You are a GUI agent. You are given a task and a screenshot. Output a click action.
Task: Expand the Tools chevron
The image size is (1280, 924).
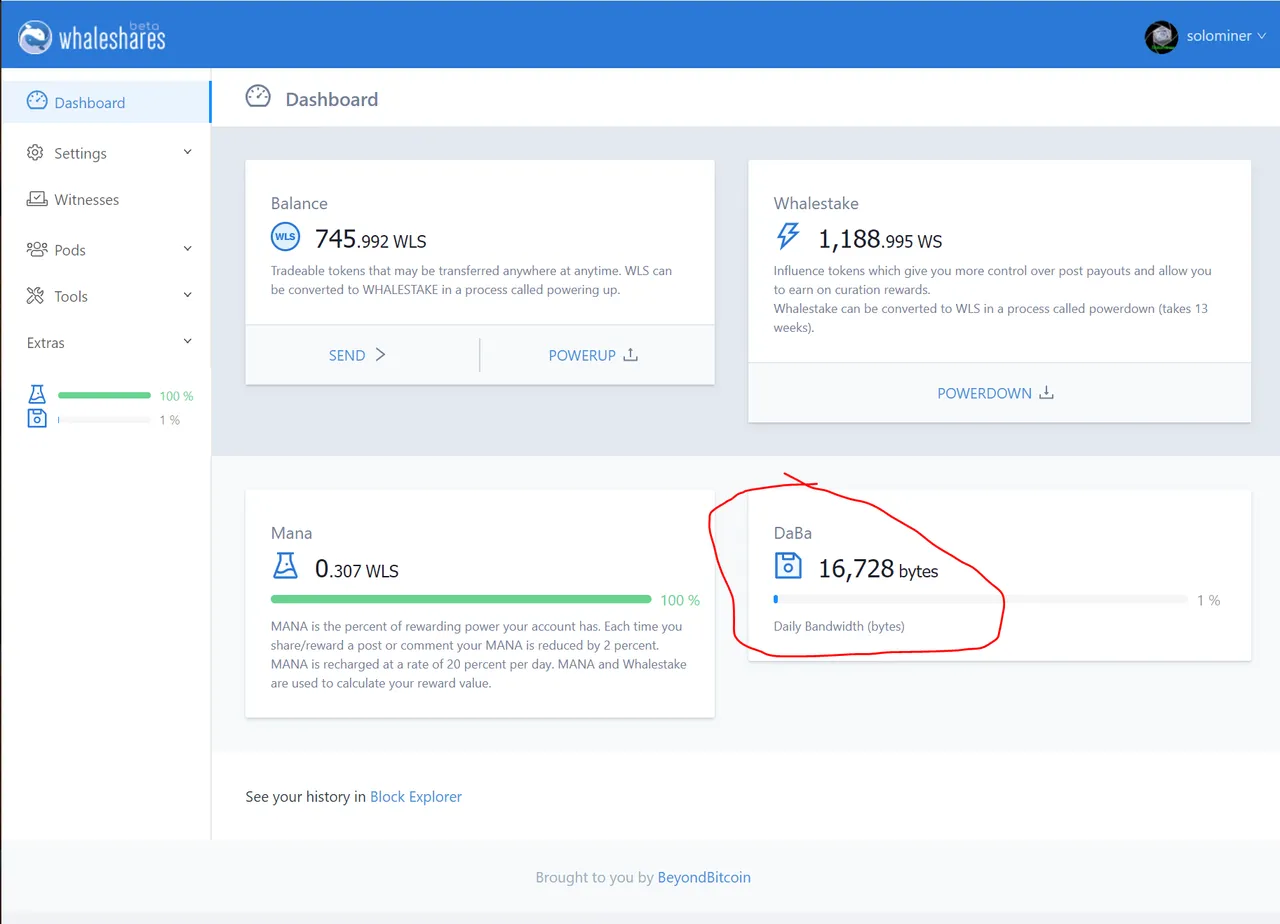pos(187,295)
